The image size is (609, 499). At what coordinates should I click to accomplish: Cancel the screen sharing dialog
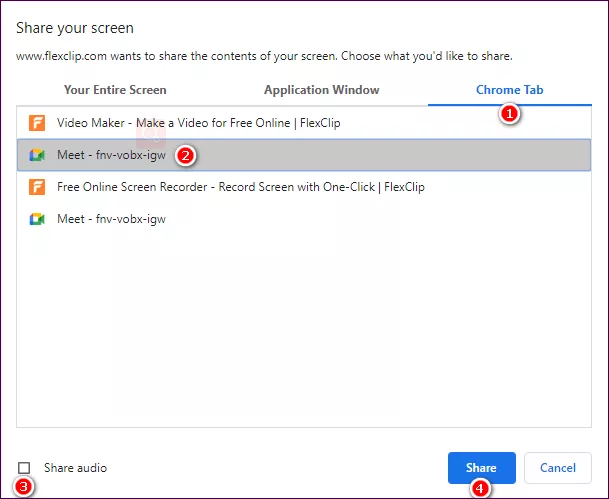coord(558,468)
